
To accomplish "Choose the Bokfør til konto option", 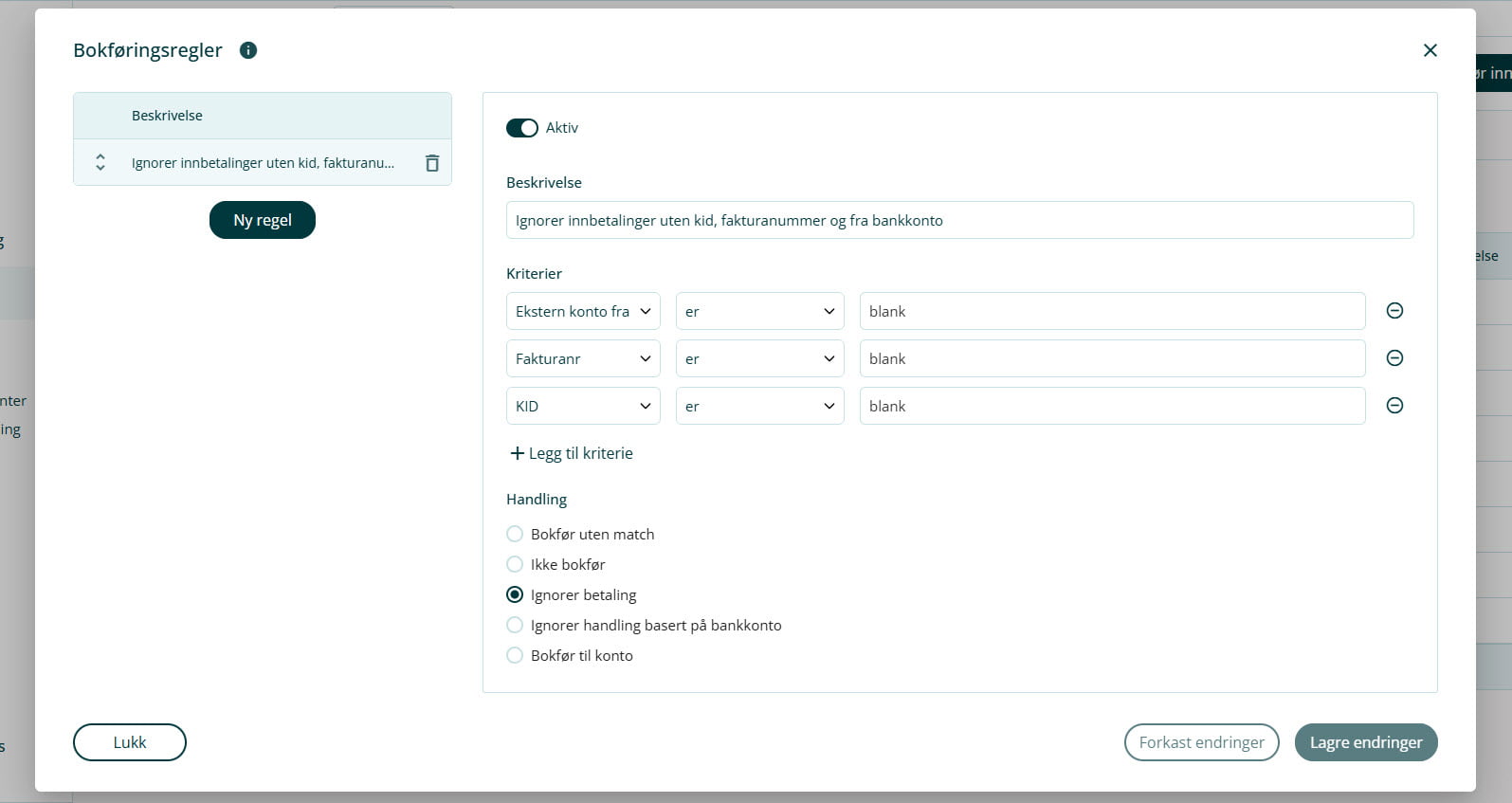I will pyautogui.click(x=515, y=655).
